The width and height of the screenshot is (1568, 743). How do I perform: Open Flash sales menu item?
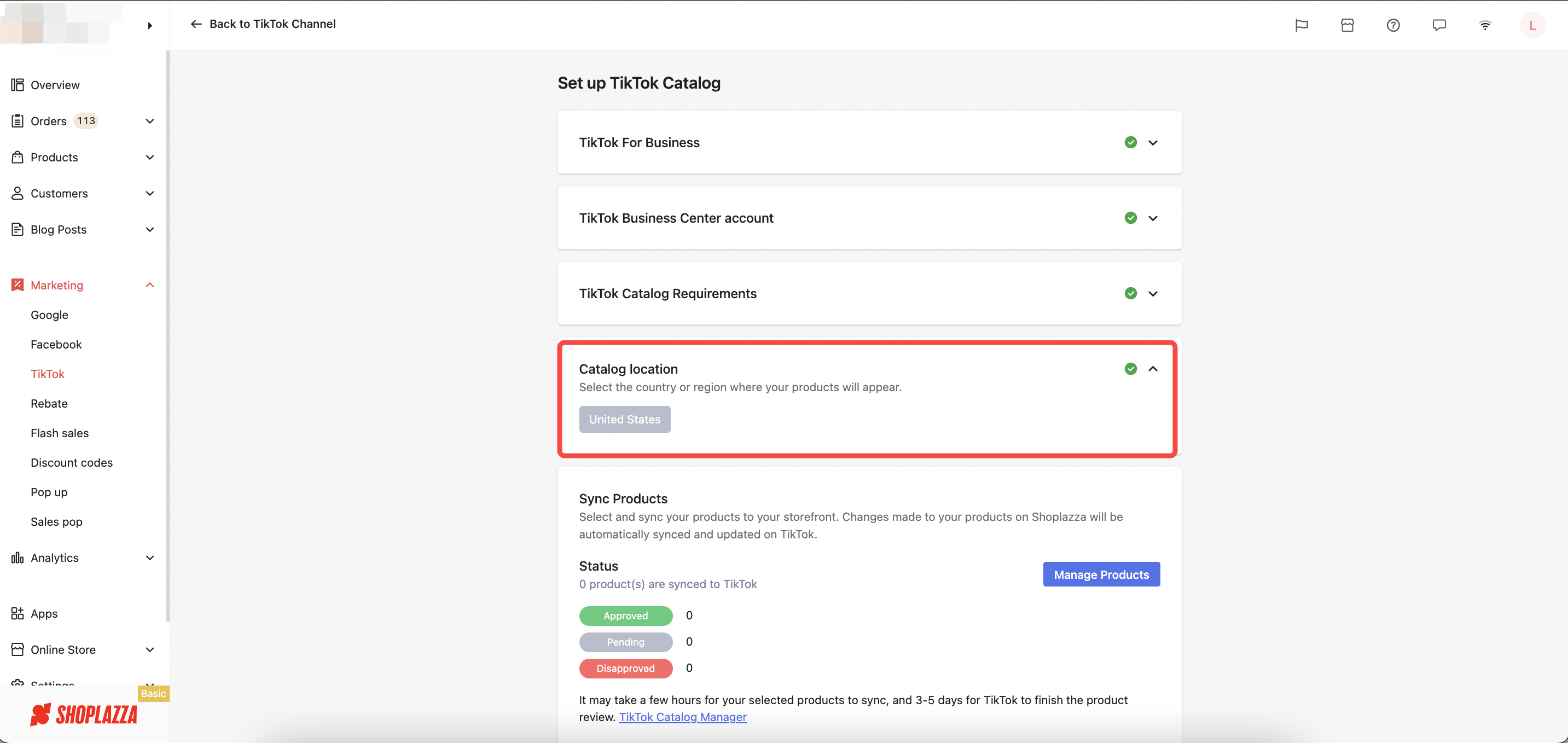pyautogui.click(x=60, y=433)
